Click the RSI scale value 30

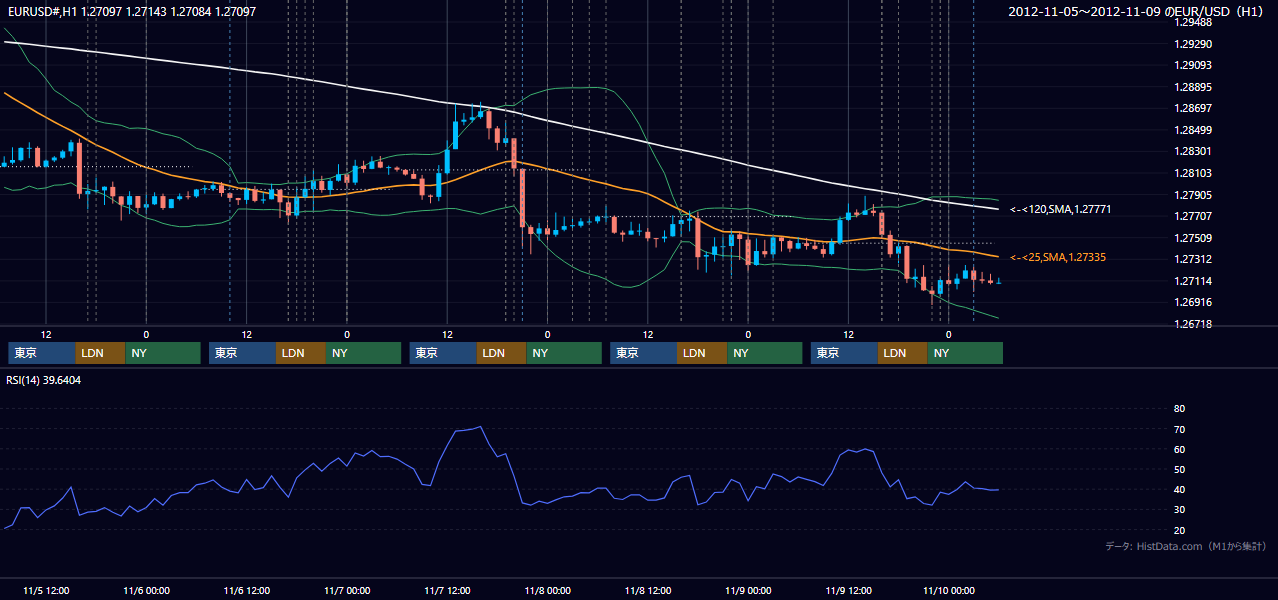tap(1179, 510)
